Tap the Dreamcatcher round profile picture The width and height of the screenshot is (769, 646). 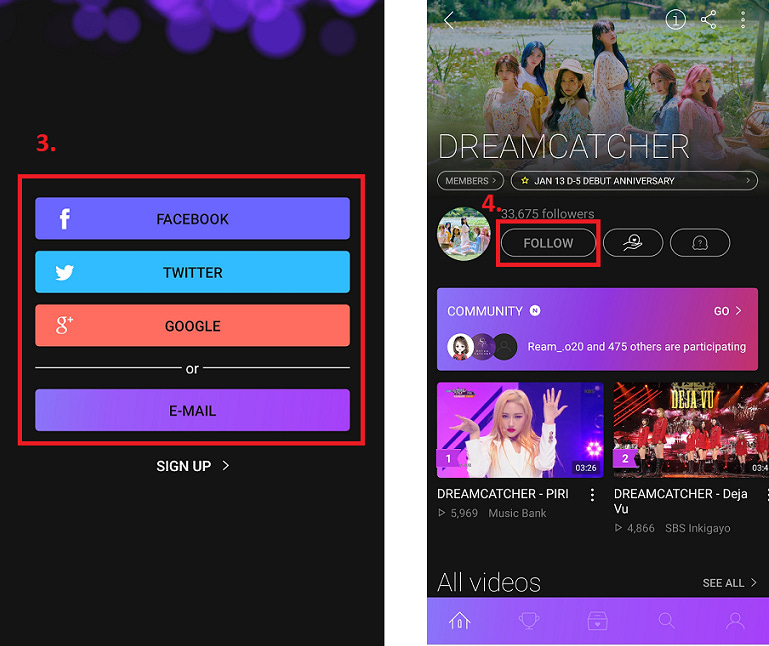pos(463,234)
